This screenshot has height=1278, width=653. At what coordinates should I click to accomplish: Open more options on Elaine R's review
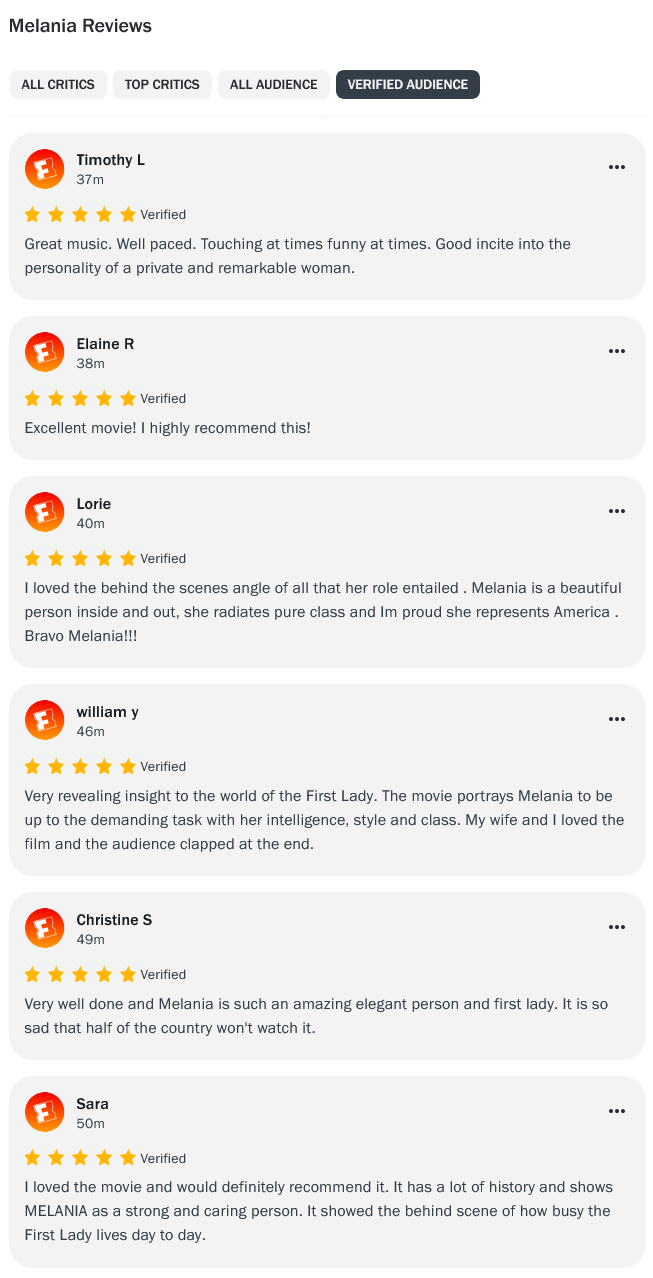[x=617, y=351]
